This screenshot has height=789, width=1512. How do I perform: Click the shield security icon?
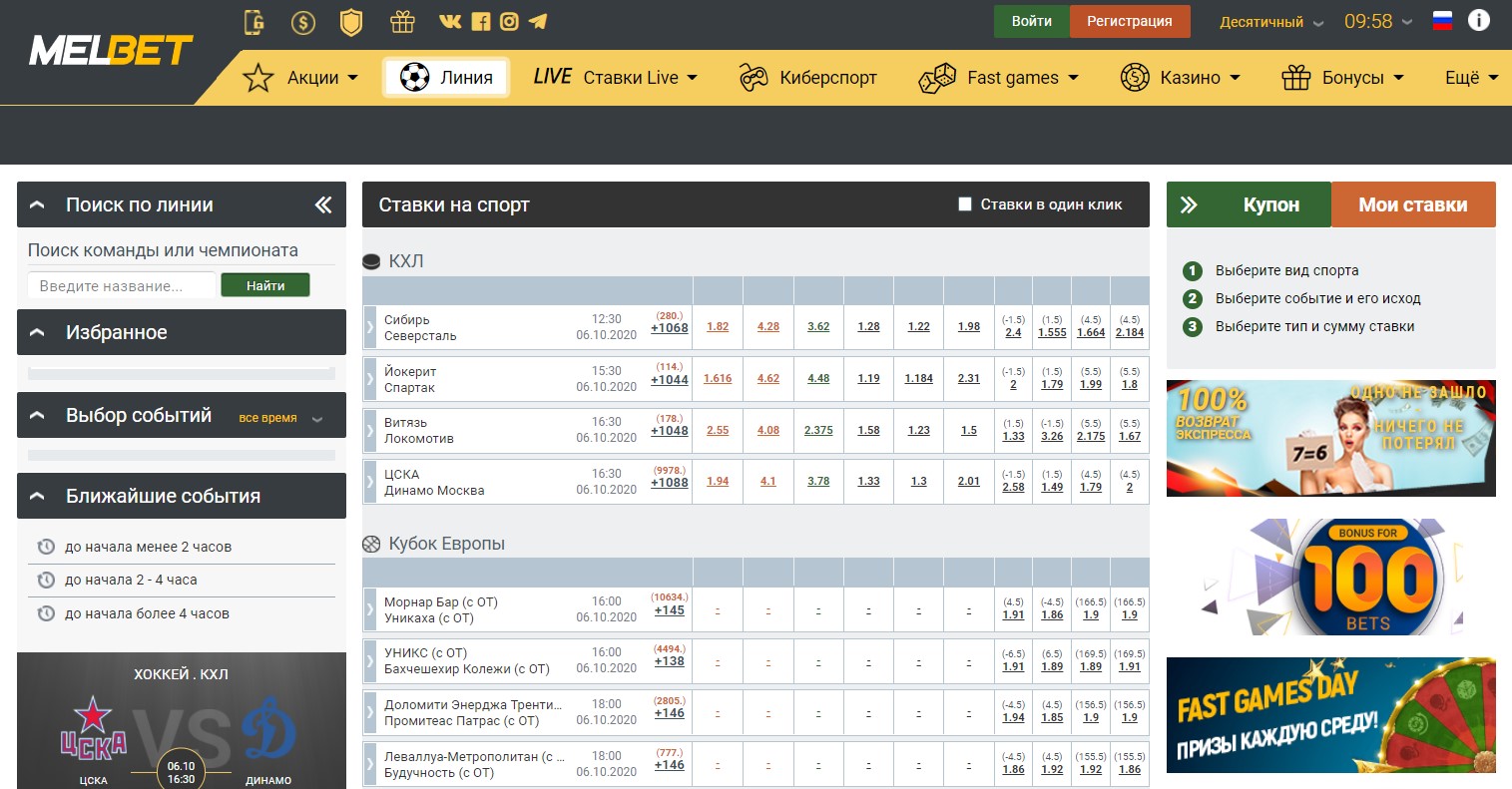(x=351, y=22)
